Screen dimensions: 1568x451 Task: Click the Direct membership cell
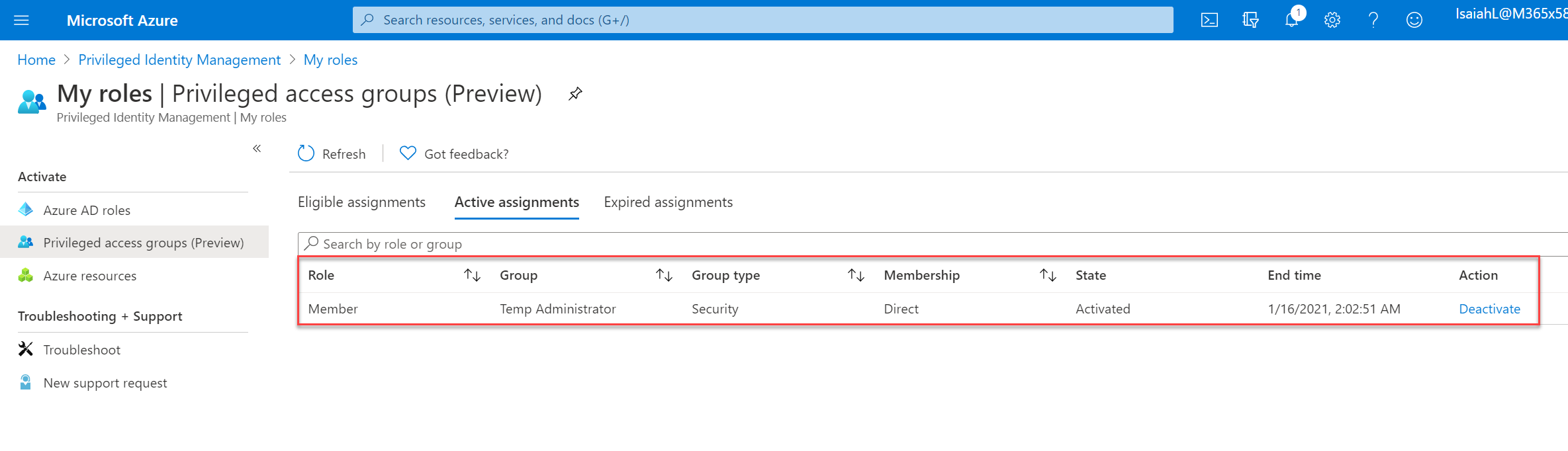[x=901, y=309]
